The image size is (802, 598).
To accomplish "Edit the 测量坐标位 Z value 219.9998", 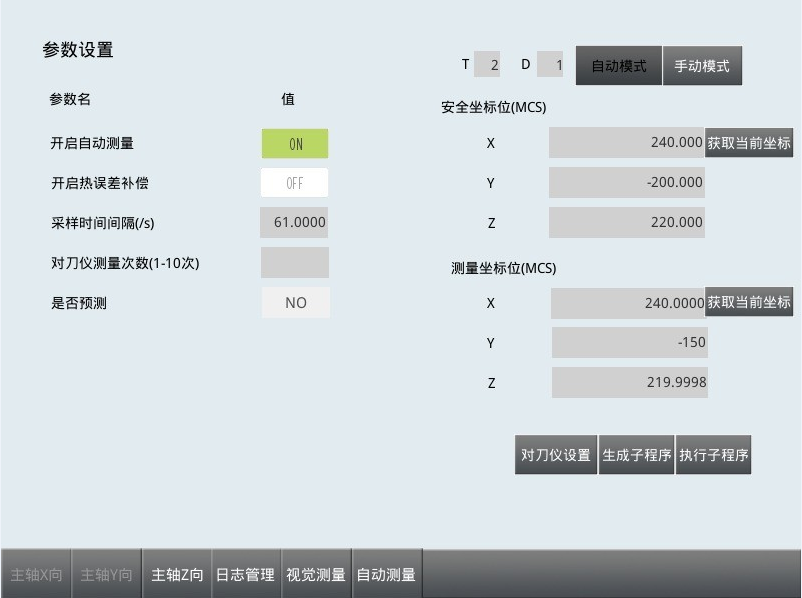I will (630, 383).
